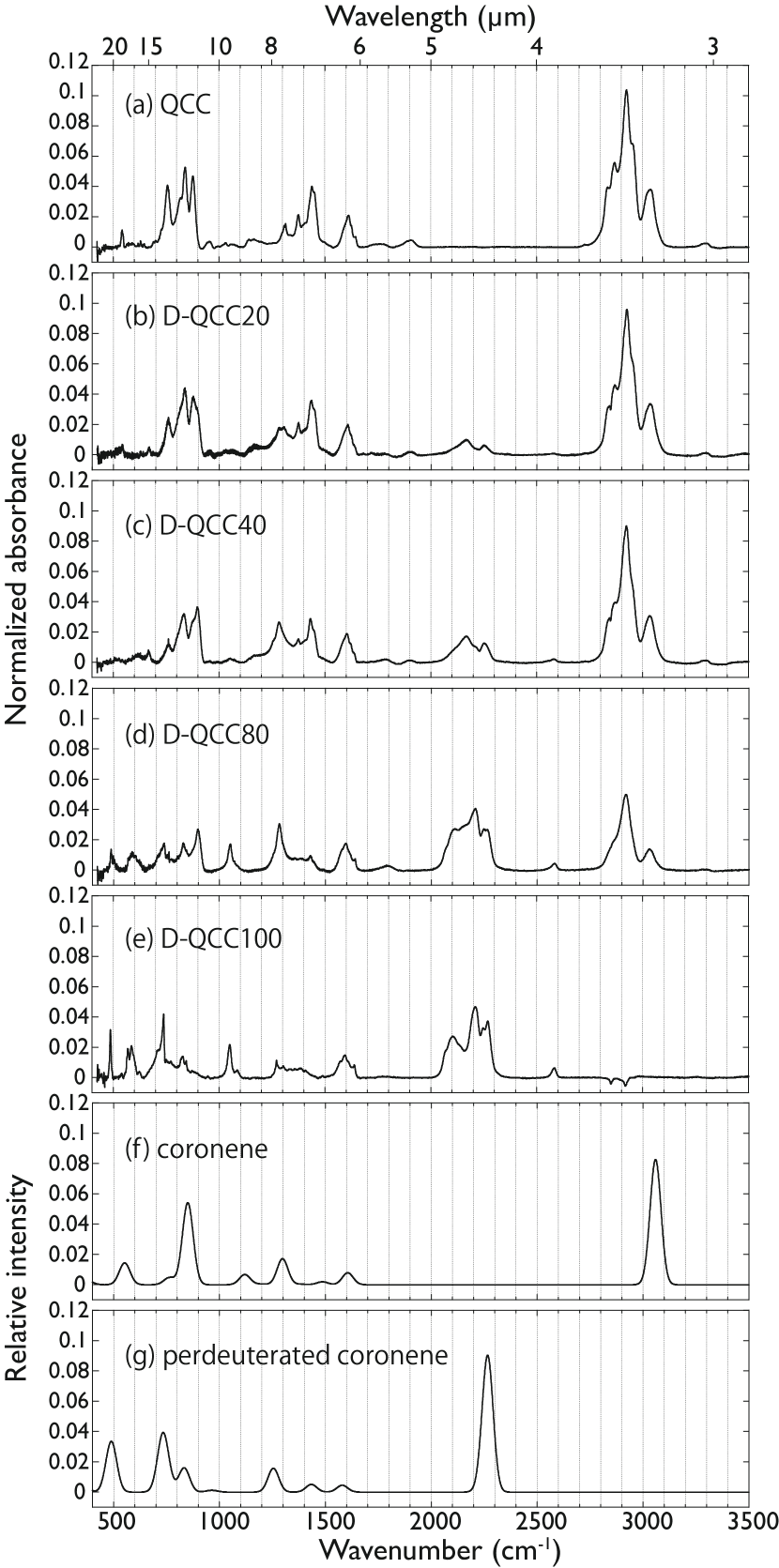779x1568 pixels.
Task: Click the coronene peak near 3050 cm-1
Action: point(655,1161)
